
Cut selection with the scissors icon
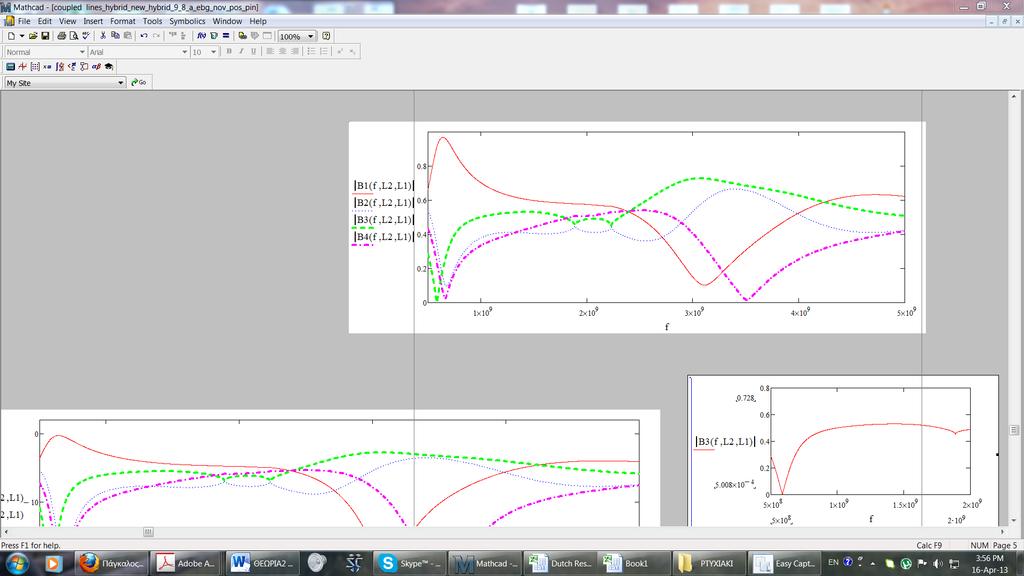[x=103, y=36]
